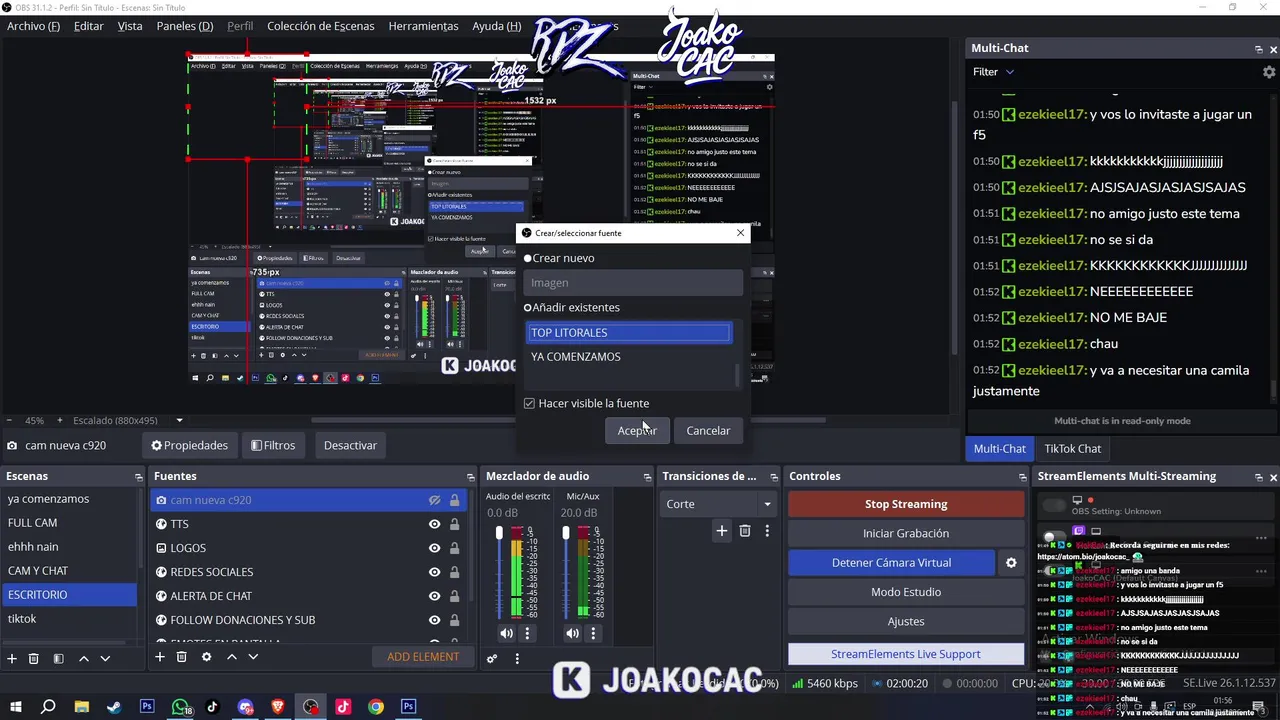Select the CAM Y CHAT scene

(70, 571)
